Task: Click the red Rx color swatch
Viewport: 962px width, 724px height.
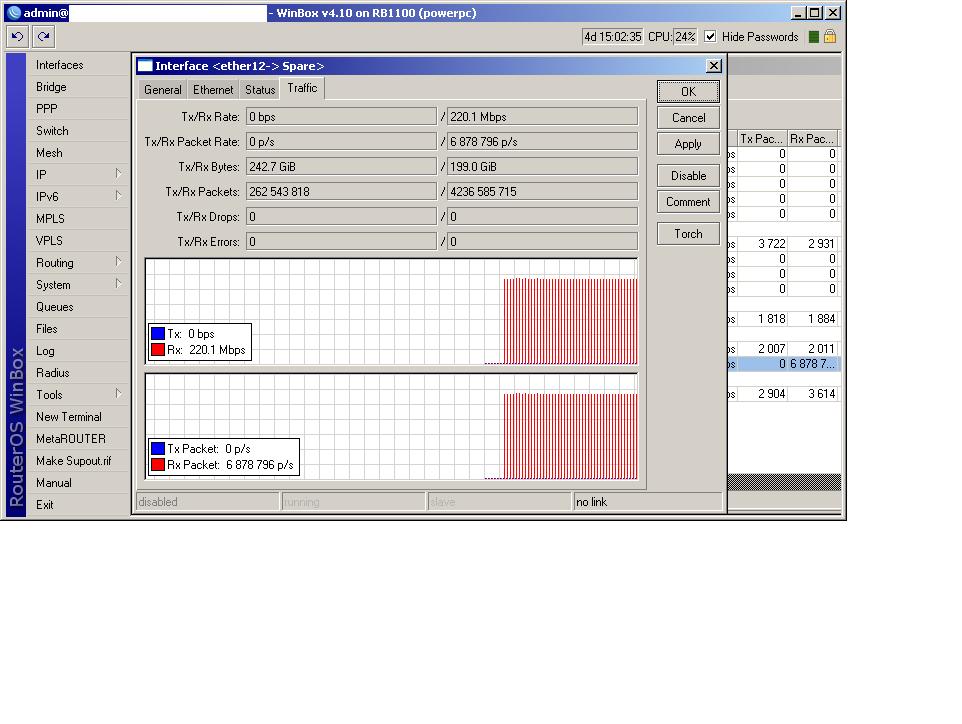Action: click(x=158, y=350)
